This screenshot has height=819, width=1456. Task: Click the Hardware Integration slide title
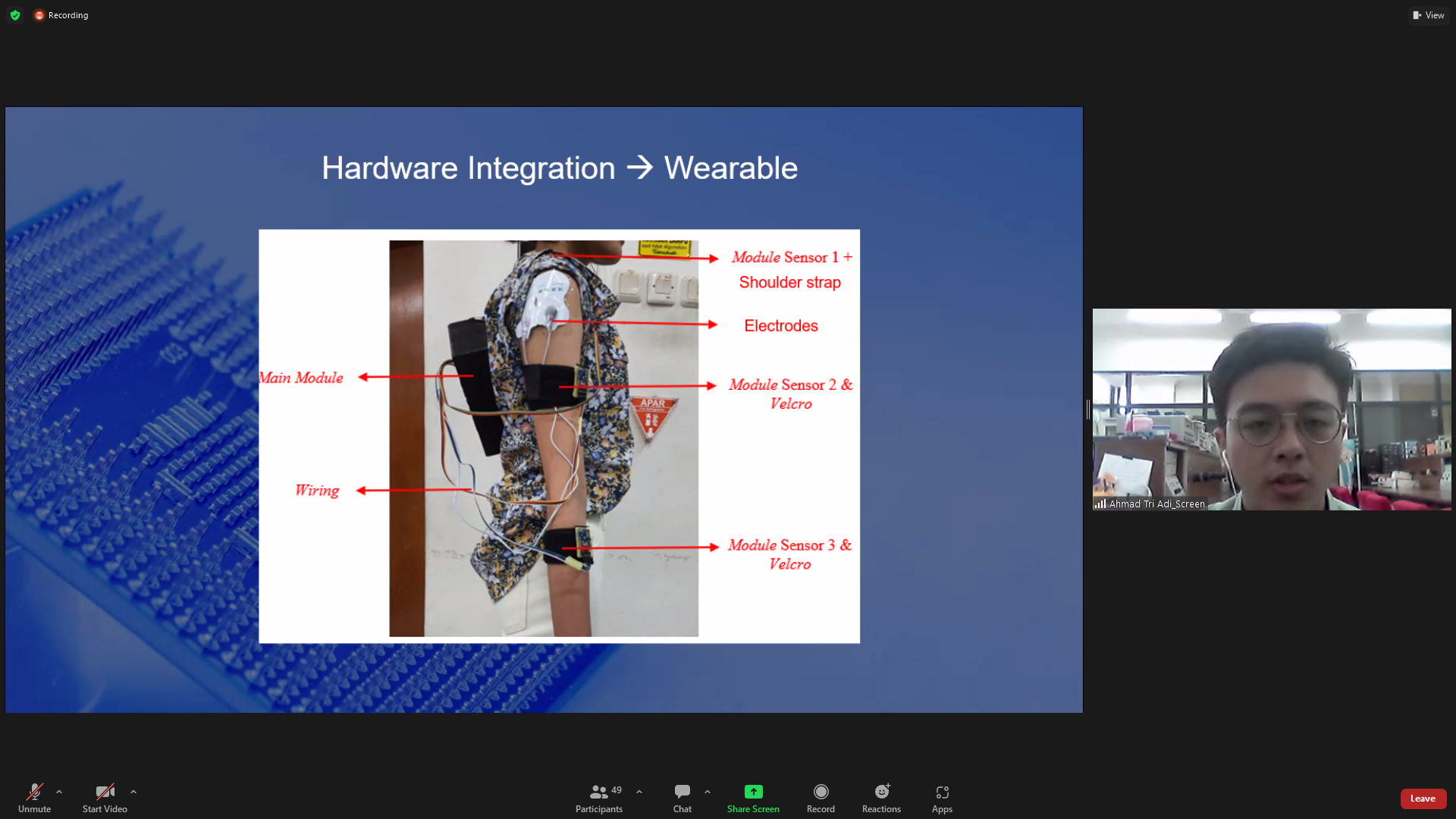click(559, 168)
